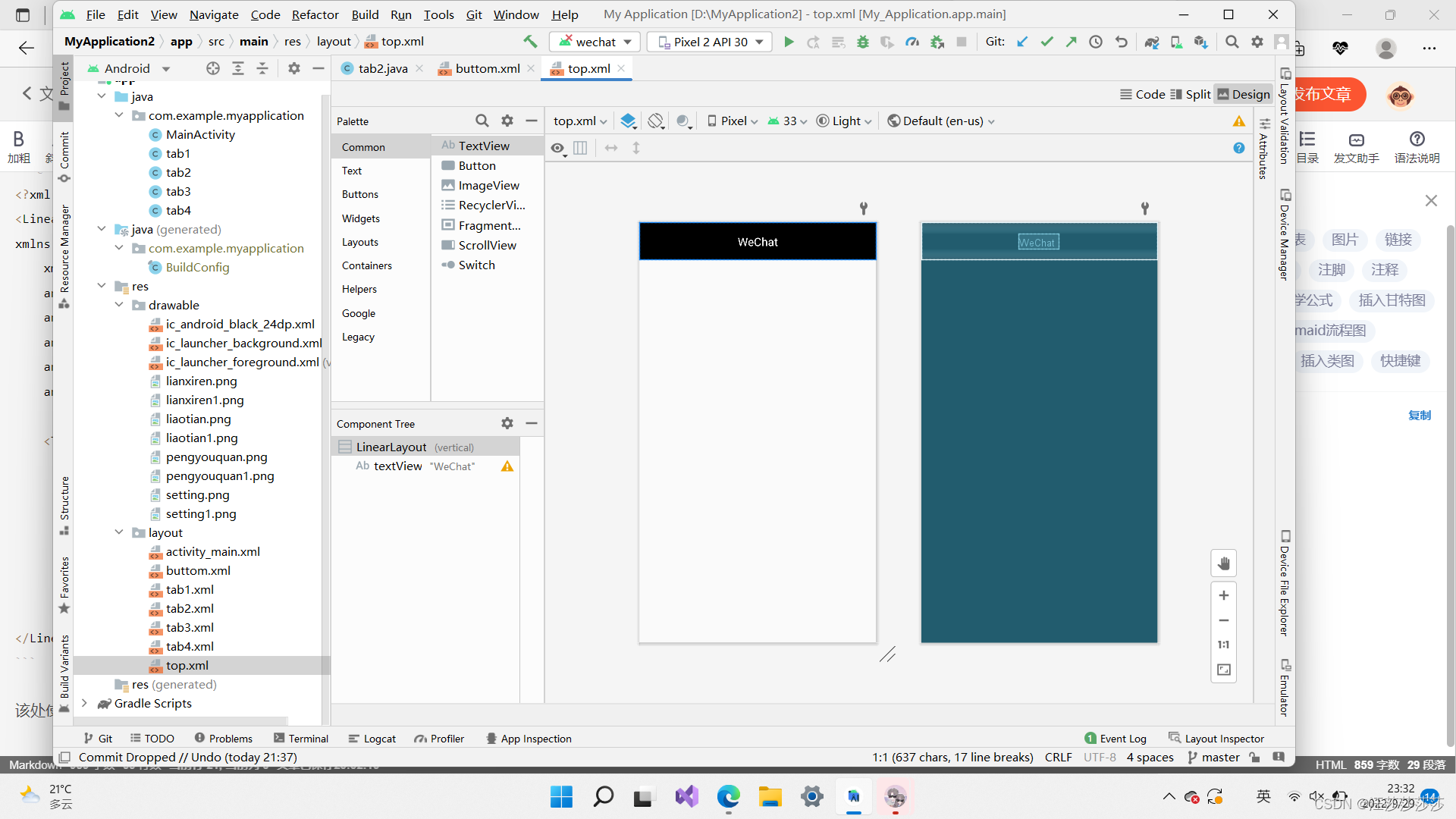1456x819 pixels.
Task: Collapse the drawable folder
Action: (x=119, y=305)
